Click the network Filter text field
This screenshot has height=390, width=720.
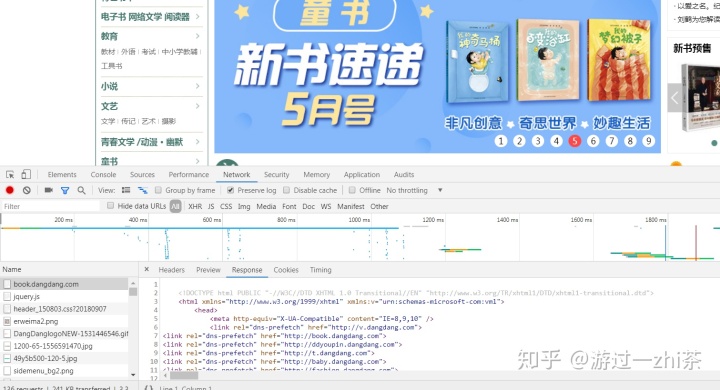click(x=51, y=206)
